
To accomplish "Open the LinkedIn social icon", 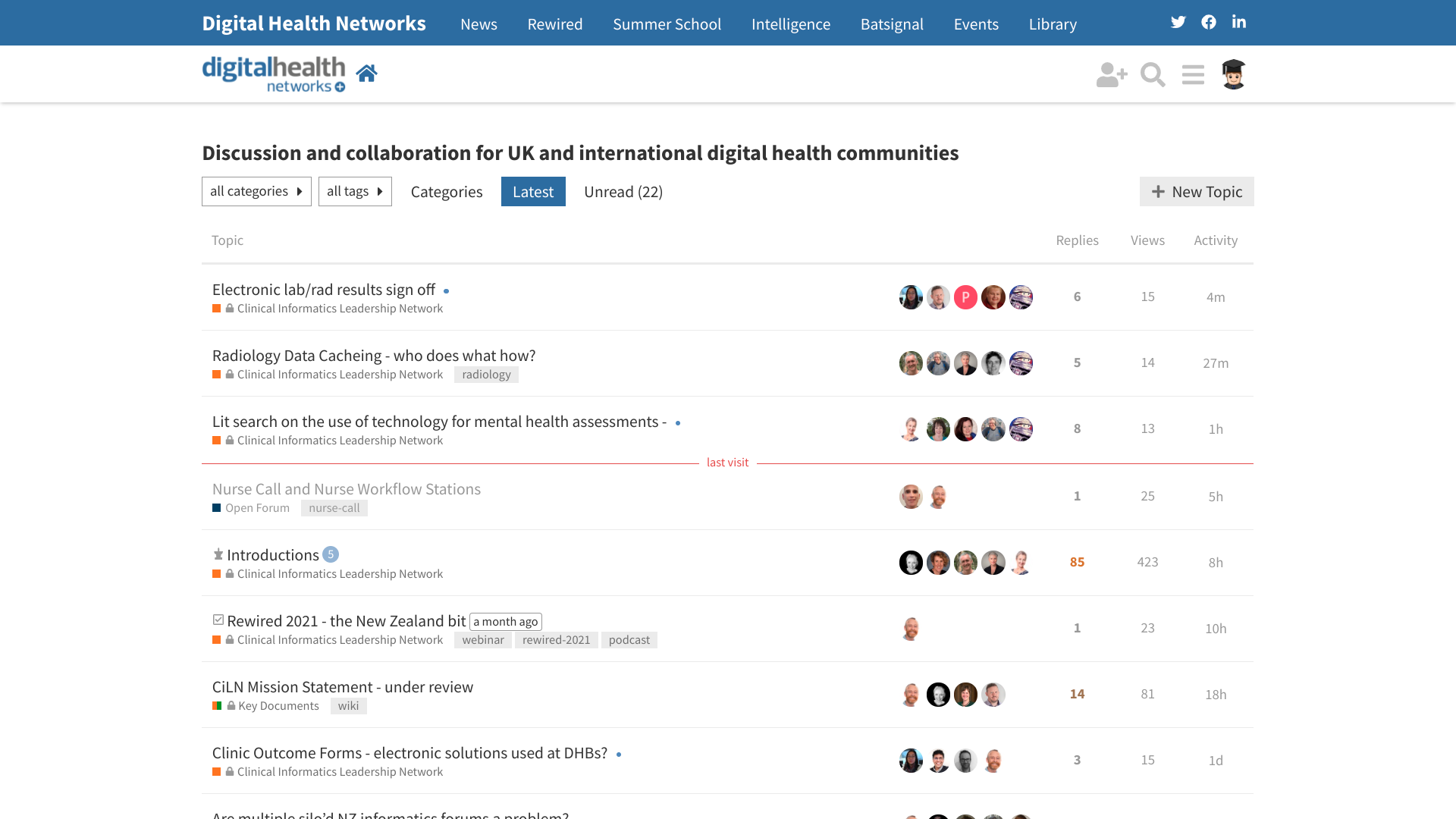I will (x=1239, y=22).
